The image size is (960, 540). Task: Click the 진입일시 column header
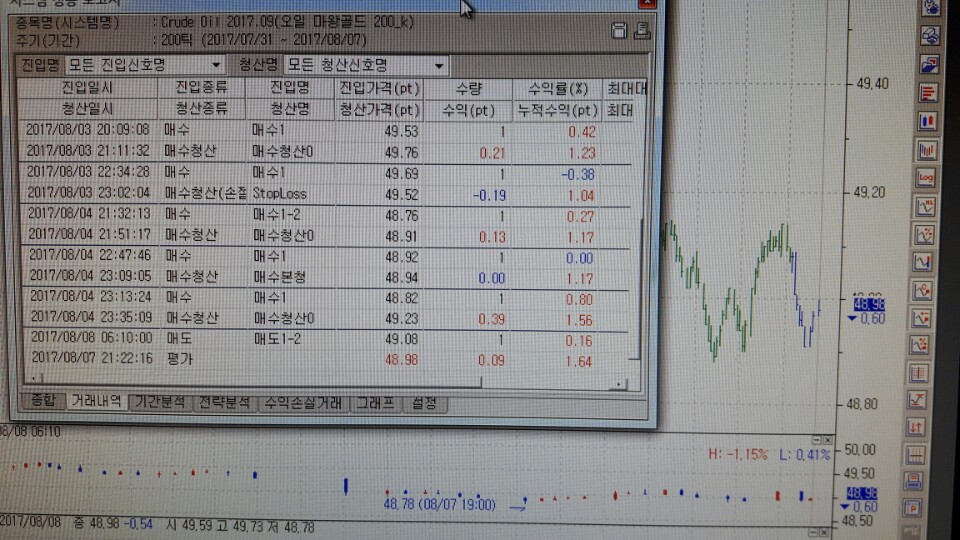pos(87,88)
